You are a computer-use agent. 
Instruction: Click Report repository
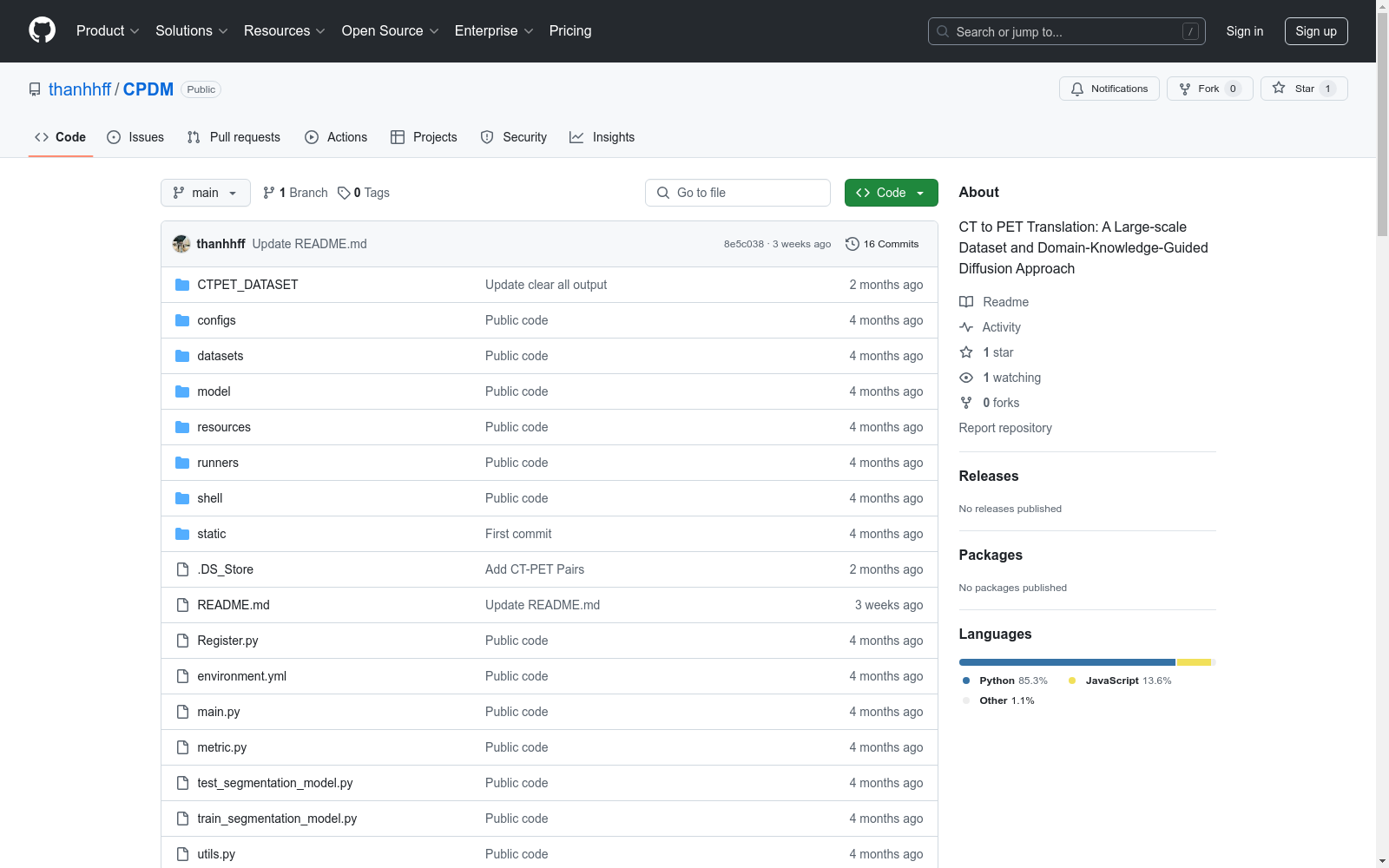click(x=1005, y=428)
